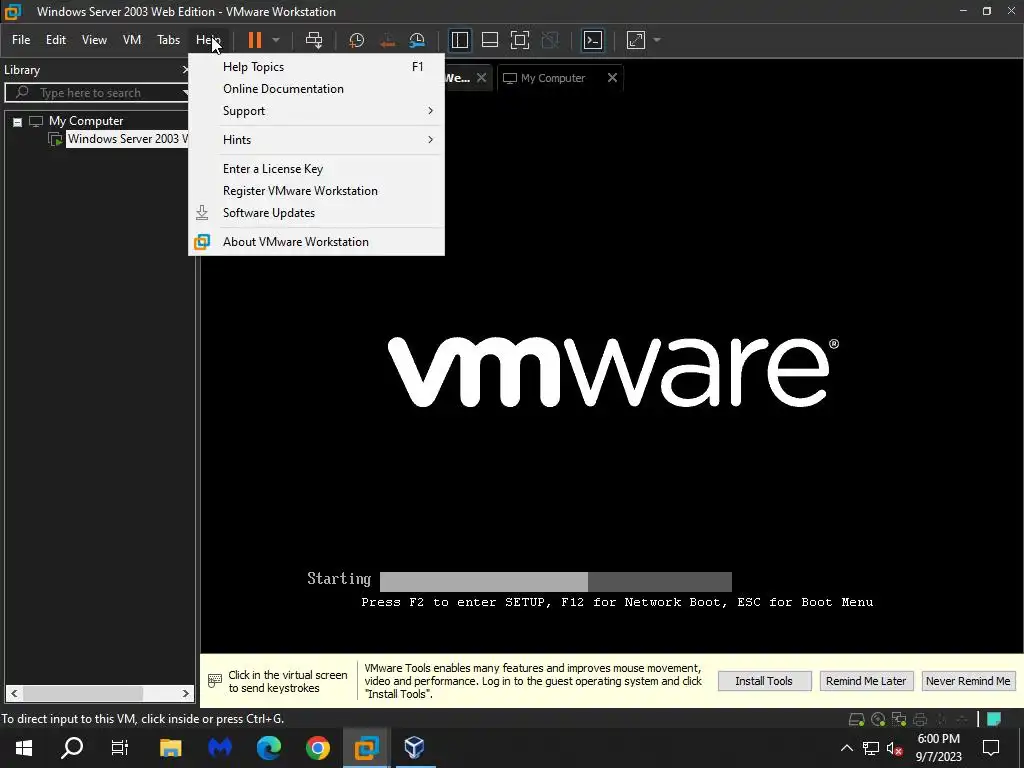1024x768 pixels.
Task: Revert the virtual machine to its snapshot
Action: click(387, 40)
